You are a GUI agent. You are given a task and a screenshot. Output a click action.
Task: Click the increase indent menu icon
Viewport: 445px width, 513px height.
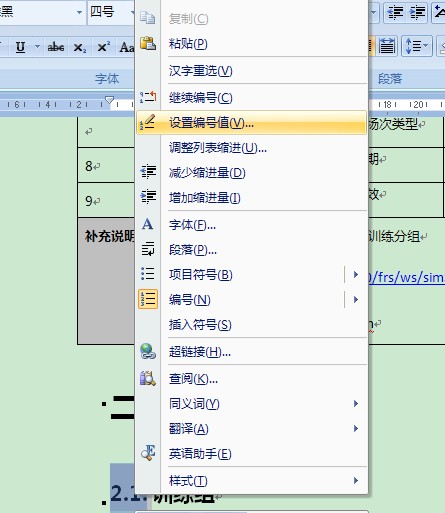148,197
